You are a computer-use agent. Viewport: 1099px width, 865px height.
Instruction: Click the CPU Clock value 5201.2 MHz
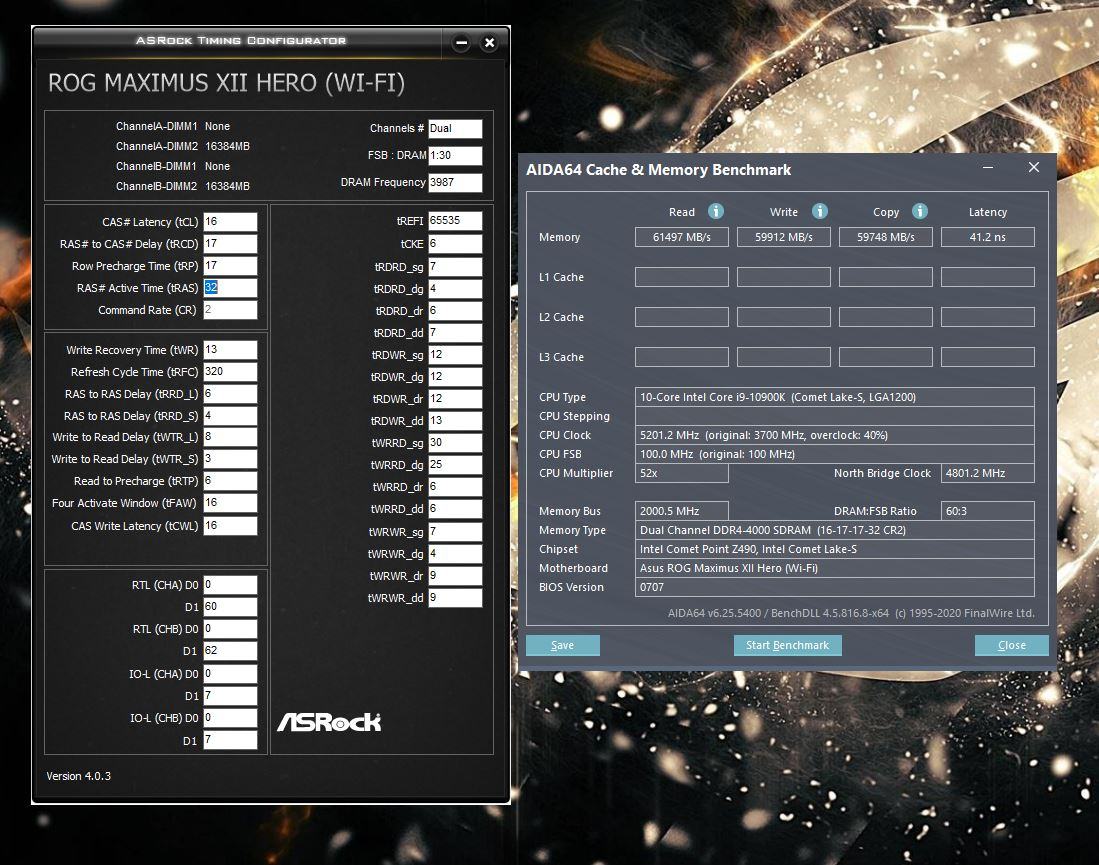click(835, 435)
